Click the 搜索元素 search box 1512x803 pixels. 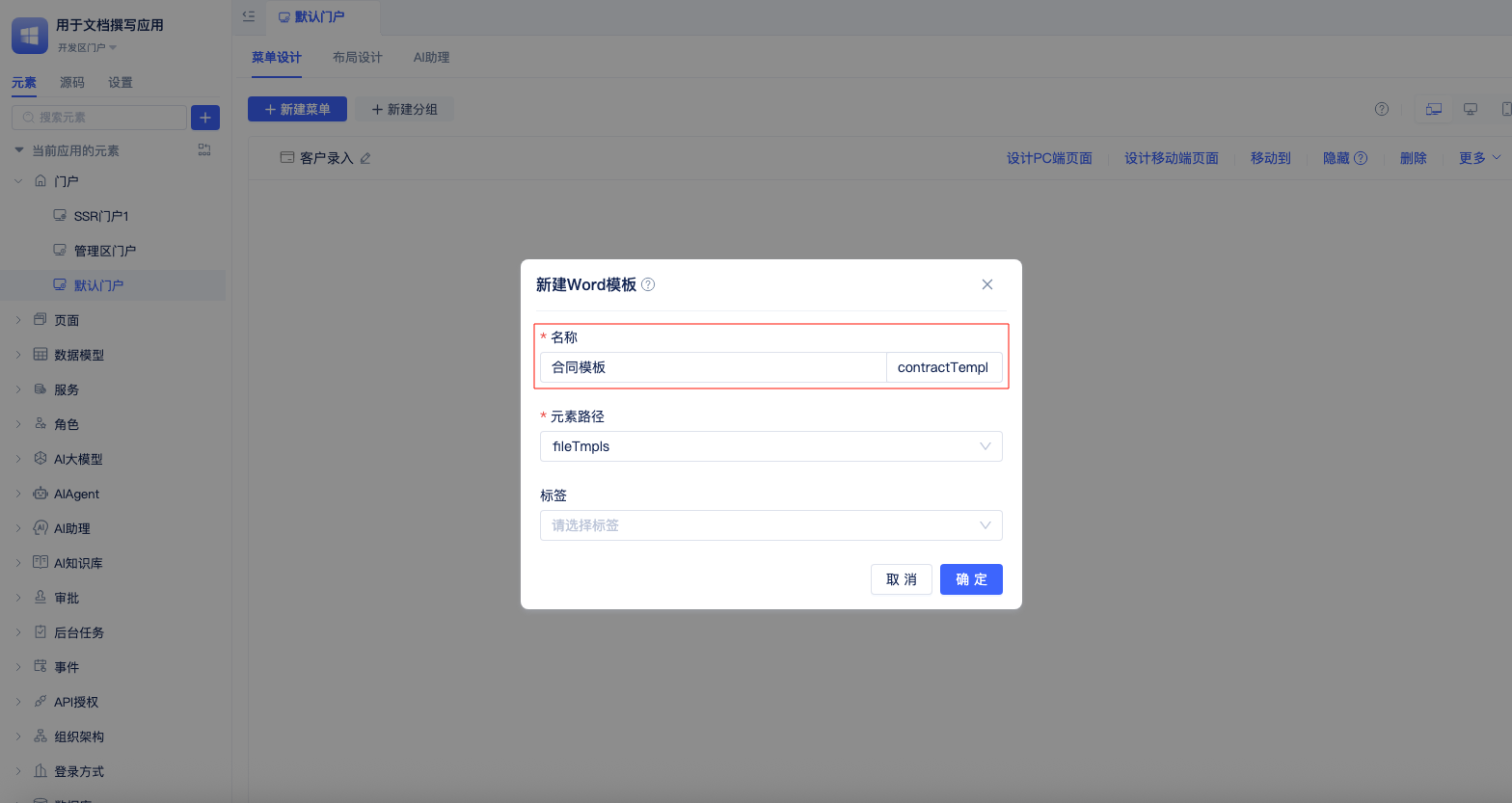(99, 118)
